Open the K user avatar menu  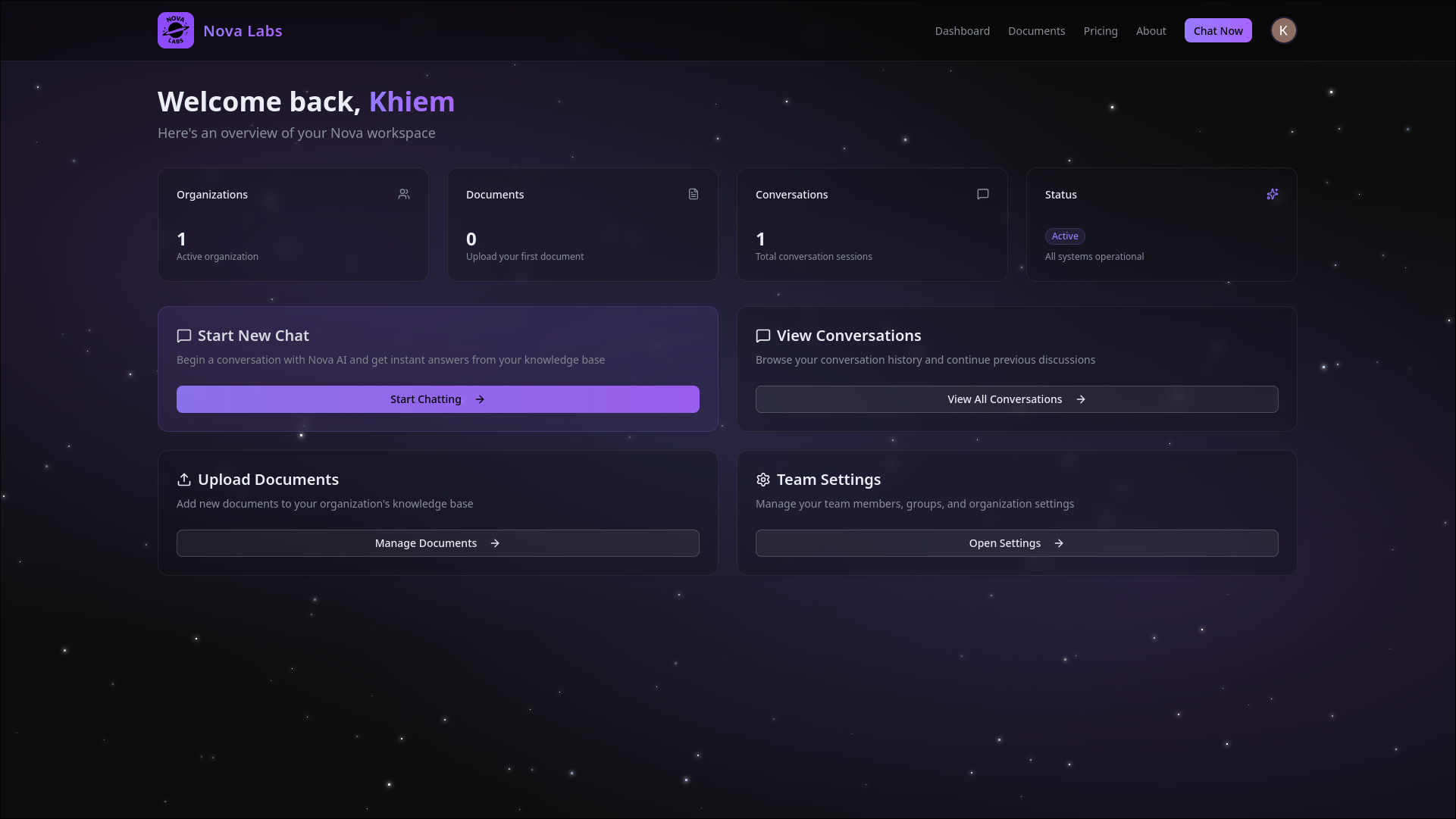click(1283, 30)
